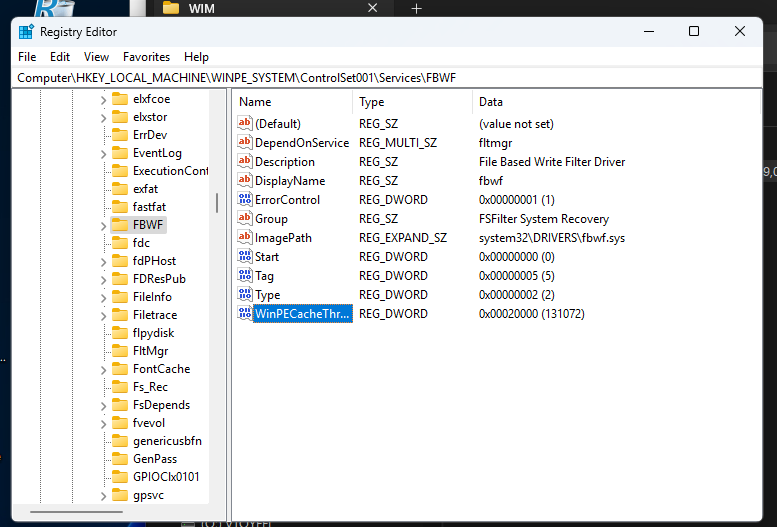Click the folder icon of fdc key
The width and height of the screenshot is (777, 527).
click(x=120, y=243)
